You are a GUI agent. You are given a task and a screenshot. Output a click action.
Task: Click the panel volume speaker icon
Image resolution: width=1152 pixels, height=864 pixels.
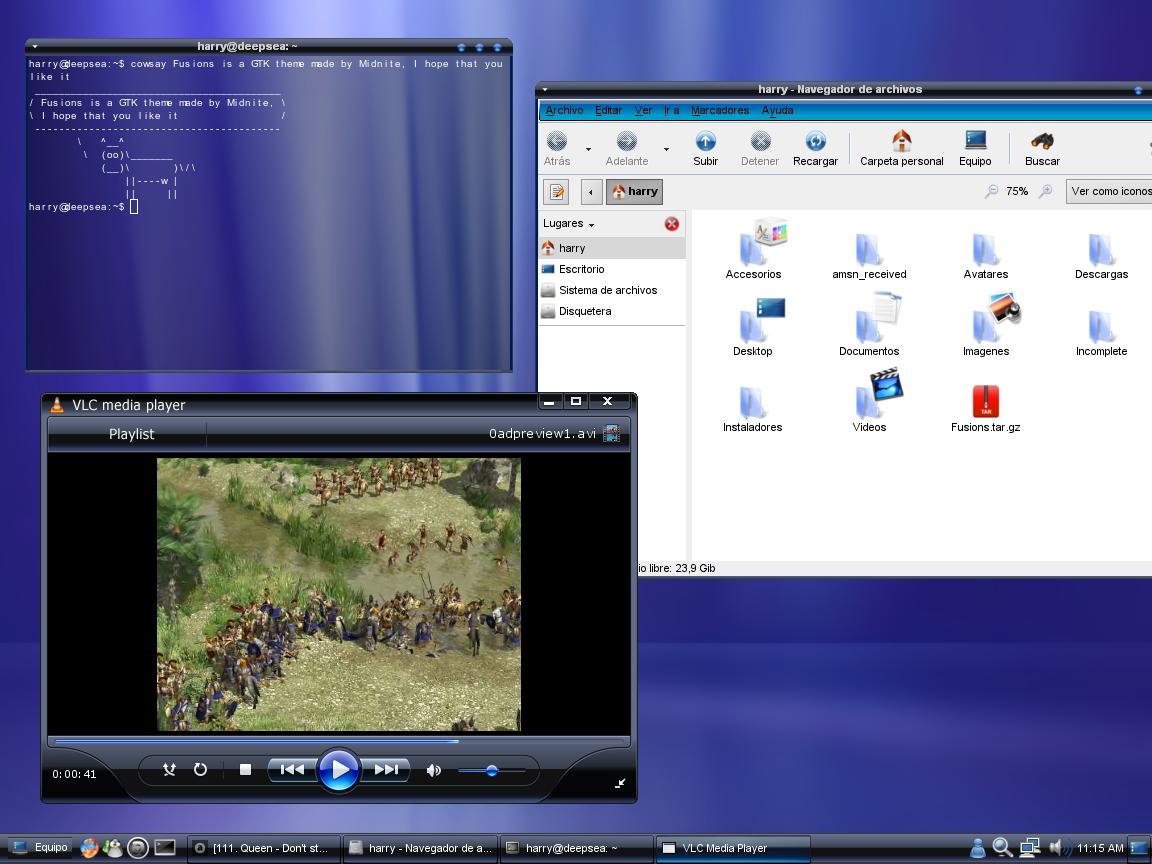click(1058, 848)
